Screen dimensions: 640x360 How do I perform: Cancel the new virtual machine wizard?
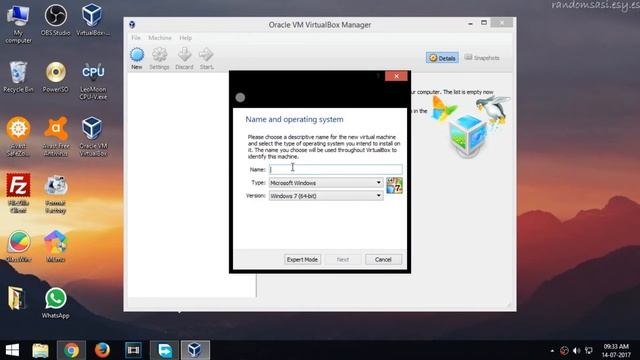383,260
